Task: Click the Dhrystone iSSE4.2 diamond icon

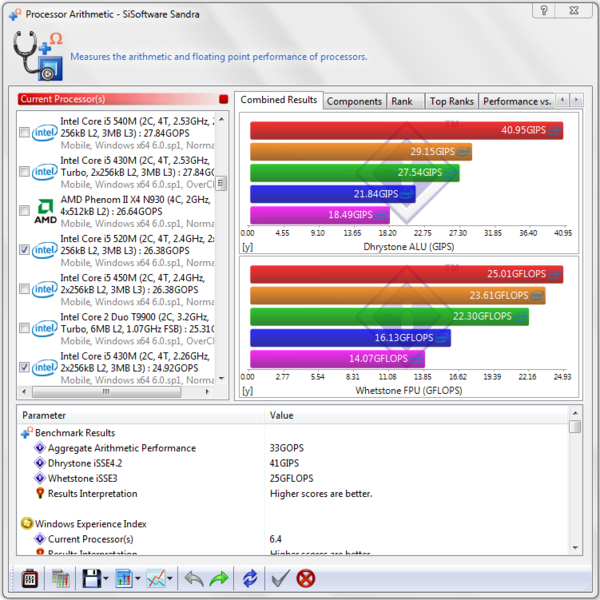Action: pos(39,463)
